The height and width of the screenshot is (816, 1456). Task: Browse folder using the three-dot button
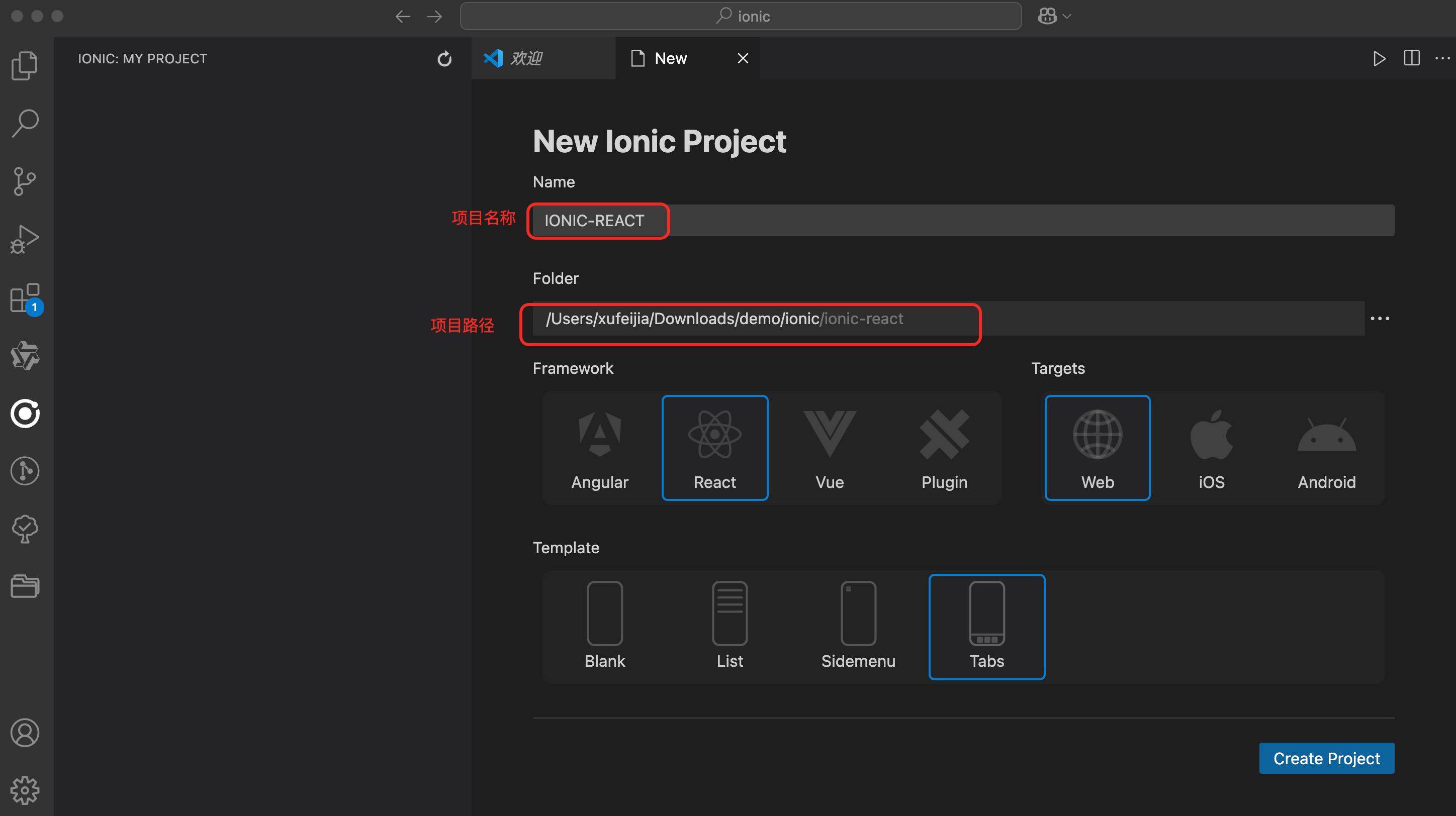[1380, 319]
